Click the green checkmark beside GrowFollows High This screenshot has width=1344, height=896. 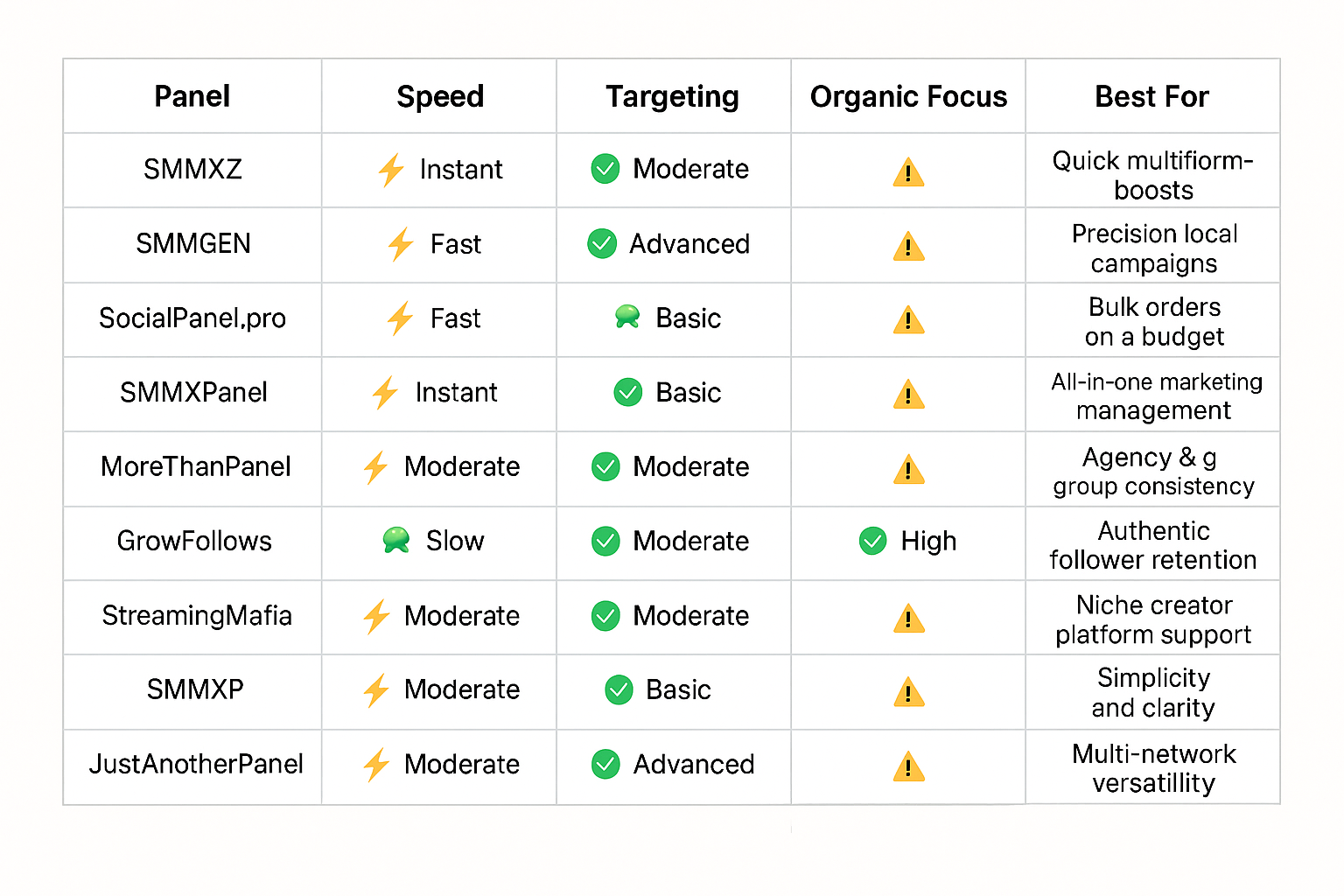tap(872, 541)
